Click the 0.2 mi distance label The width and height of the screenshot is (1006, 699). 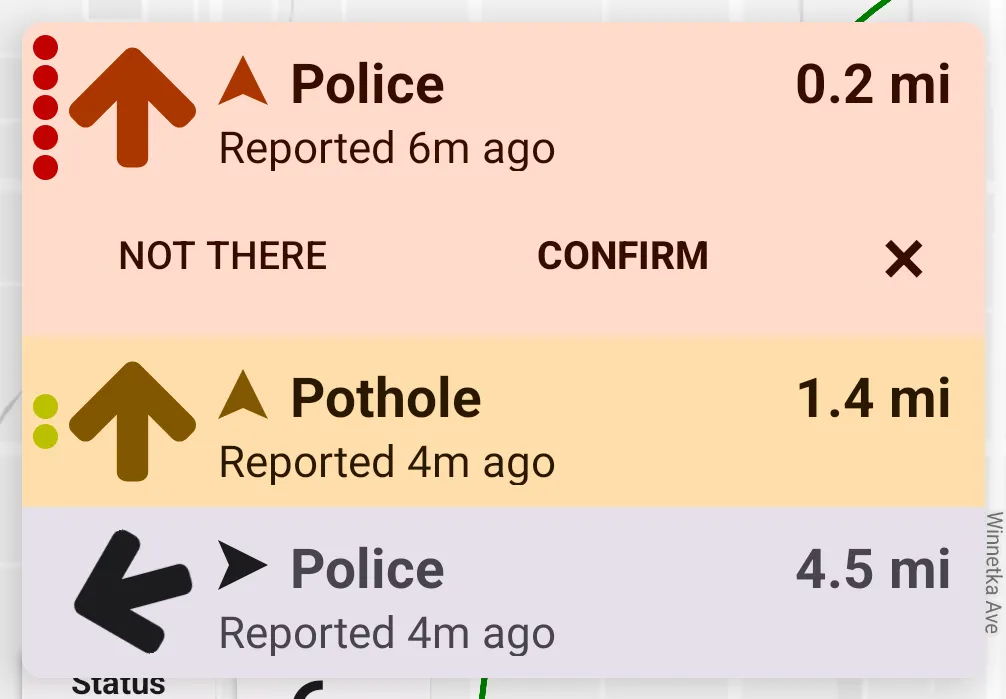point(872,84)
